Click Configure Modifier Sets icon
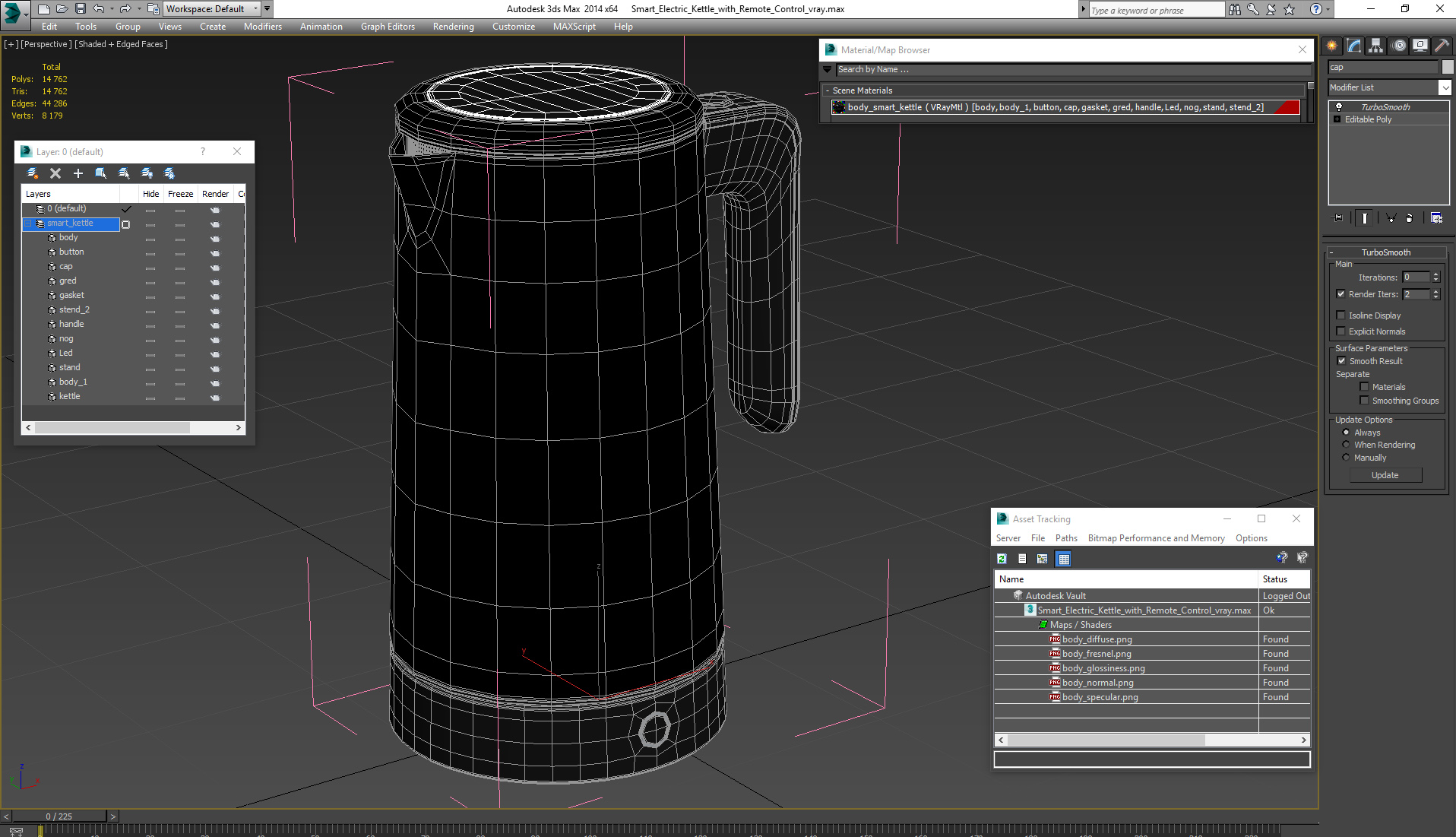1456x837 pixels. click(x=1436, y=218)
